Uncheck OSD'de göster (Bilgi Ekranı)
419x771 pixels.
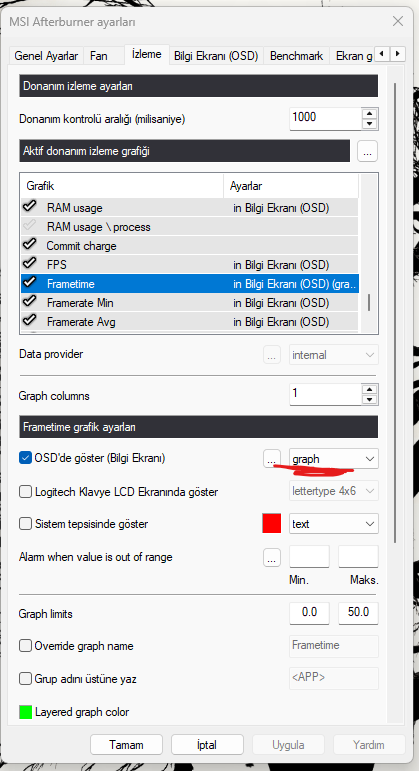[25, 458]
